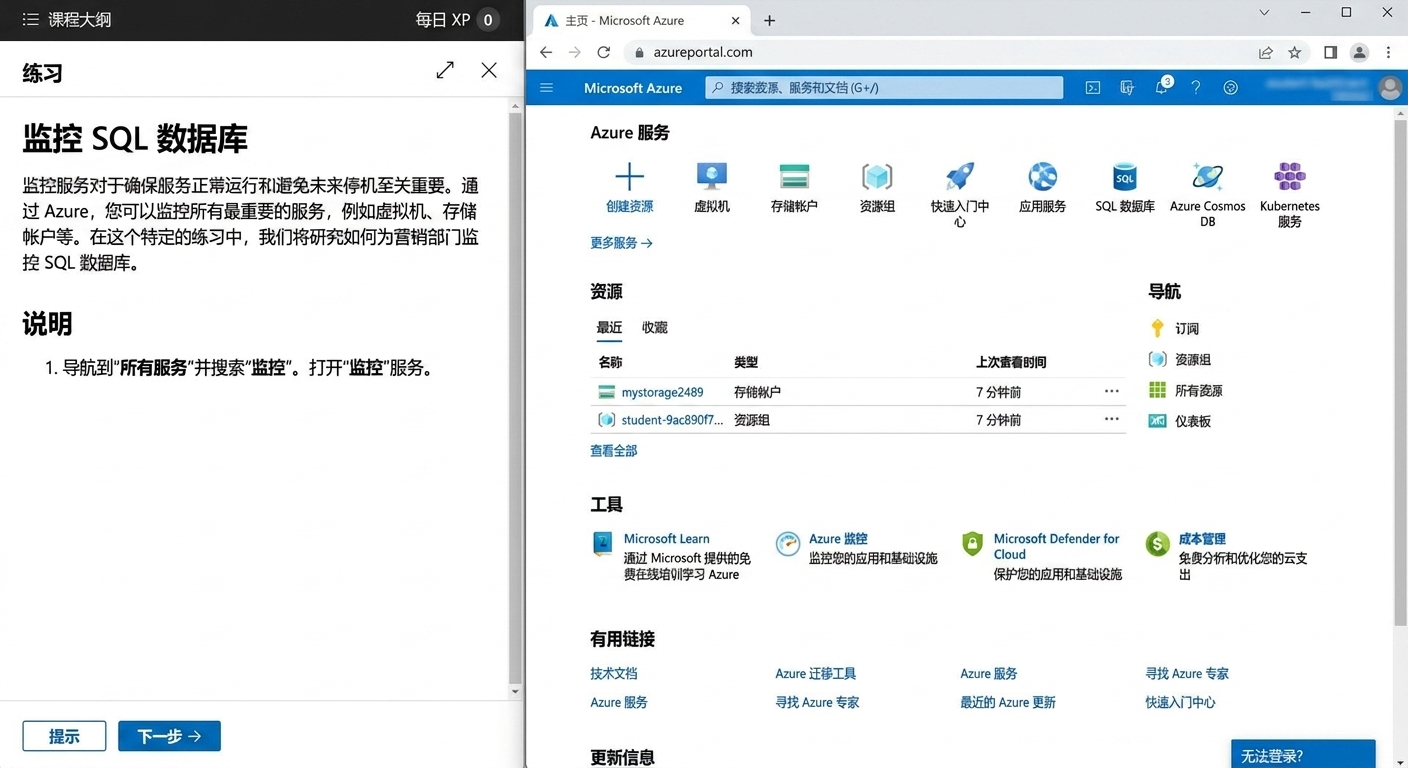The image size is (1408, 768).
Task: Click the 每日 XP counter
Action: [x=457, y=19]
